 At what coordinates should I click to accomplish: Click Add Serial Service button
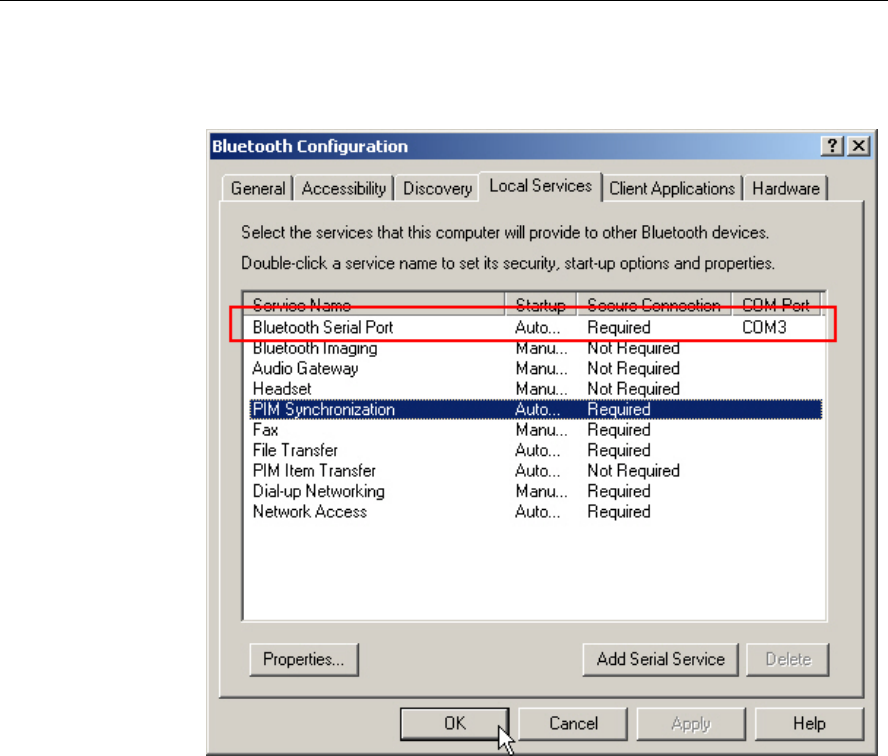tap(660, 659)
